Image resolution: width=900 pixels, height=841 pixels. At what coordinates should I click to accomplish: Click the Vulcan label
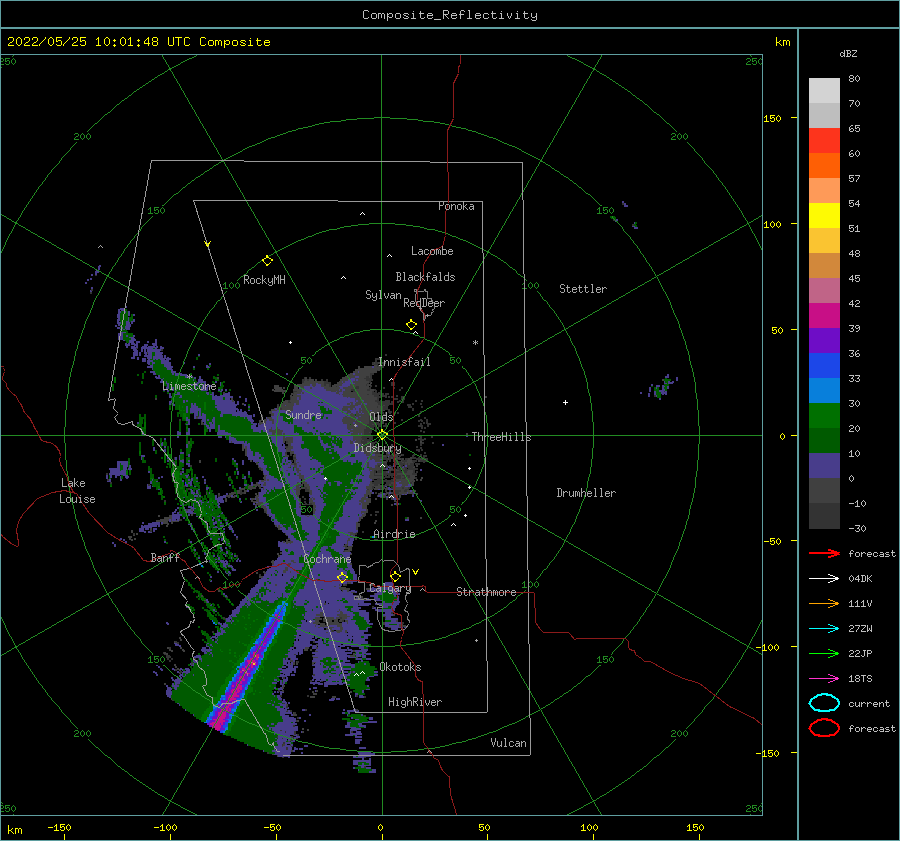click(508, 743)
